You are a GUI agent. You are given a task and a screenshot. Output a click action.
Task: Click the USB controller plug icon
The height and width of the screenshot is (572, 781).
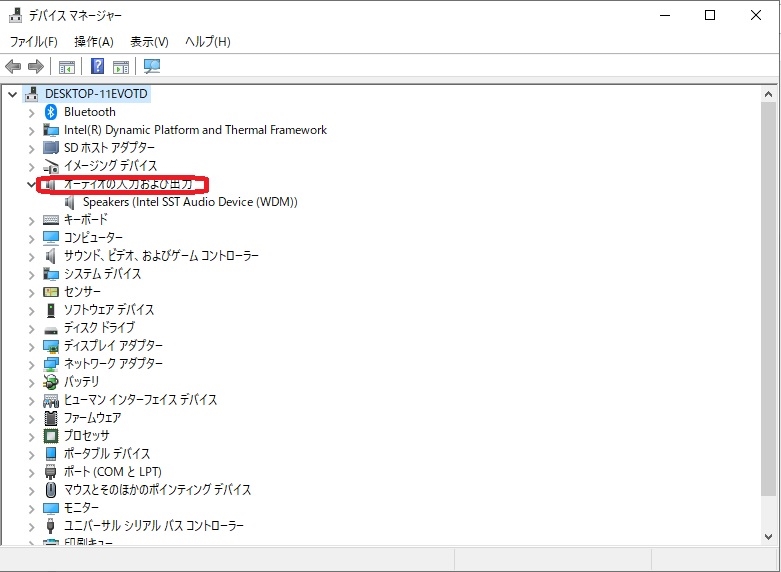click(50, 525)
